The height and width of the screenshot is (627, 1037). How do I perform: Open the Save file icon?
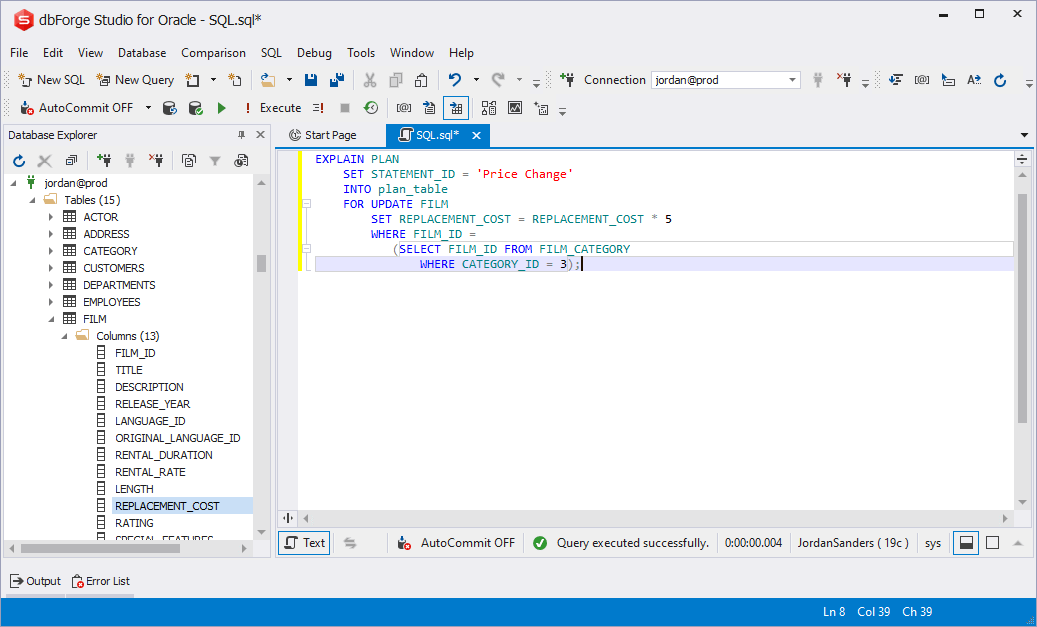pyautogui.click(x=311, y=79)
